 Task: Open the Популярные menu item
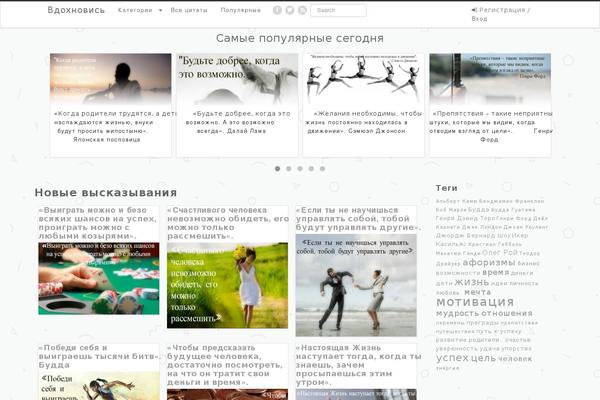coord(241,10)
